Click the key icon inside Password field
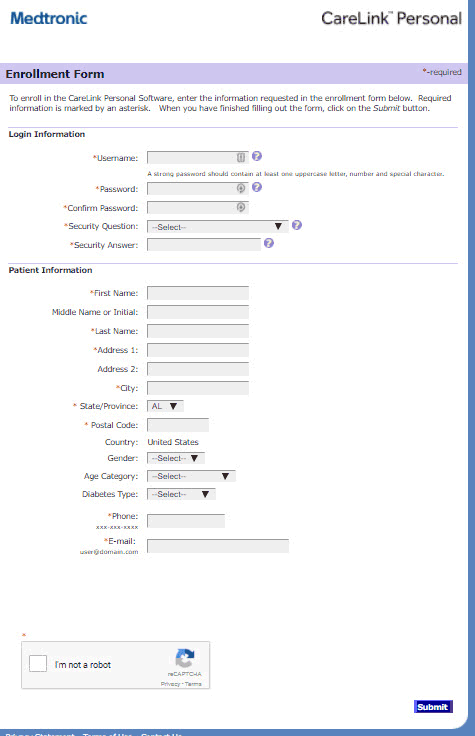 click(241, 188)
